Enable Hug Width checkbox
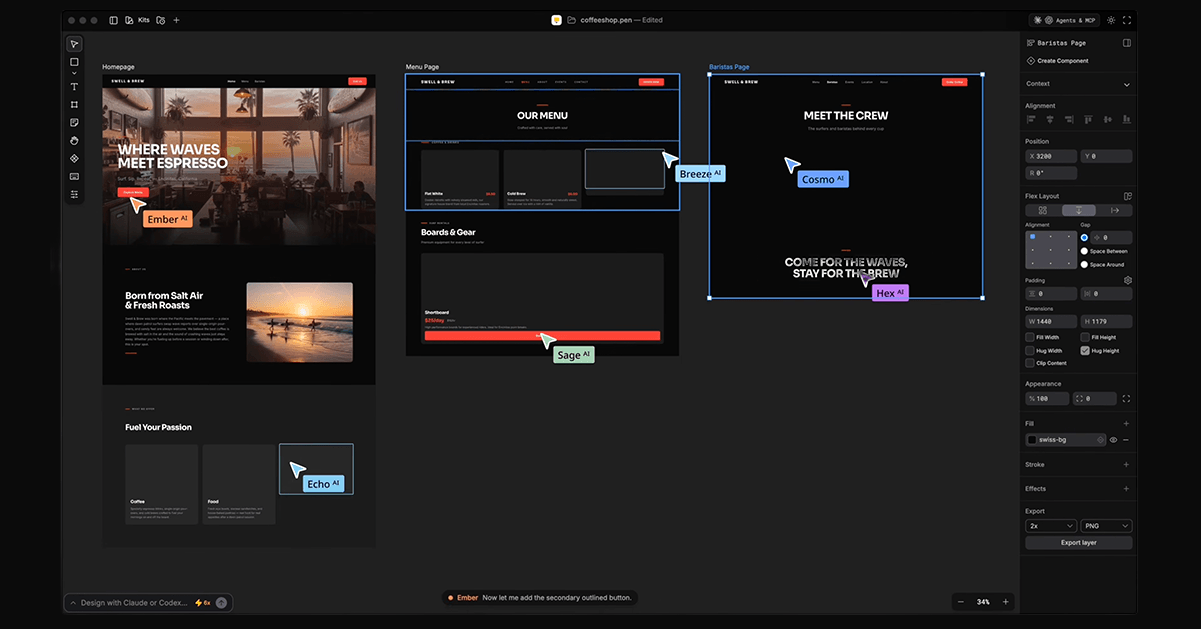Screen dimensions: 1201x629 pyautogui.click(x=1030, y=351)
